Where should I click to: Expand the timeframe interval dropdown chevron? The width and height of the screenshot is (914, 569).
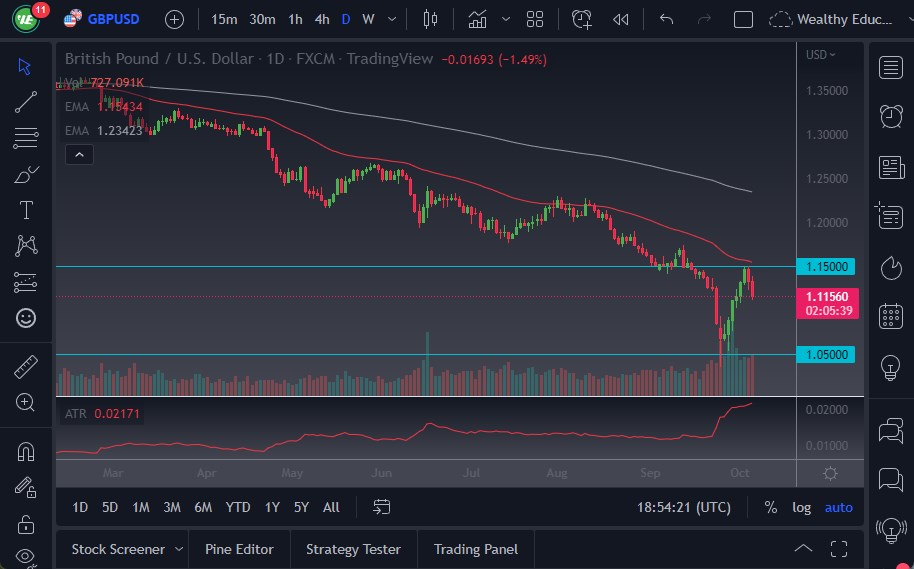point(391,19)
